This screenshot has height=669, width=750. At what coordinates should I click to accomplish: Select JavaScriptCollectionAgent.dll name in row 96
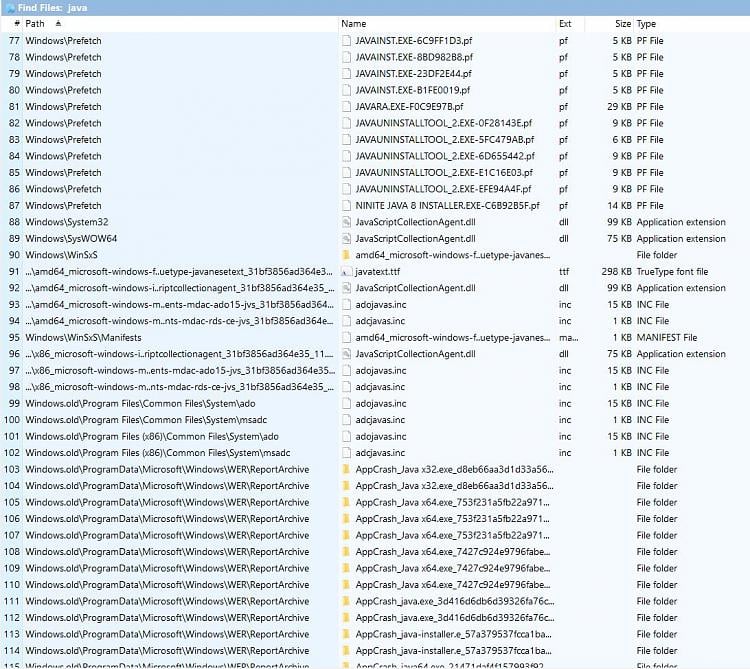pyautogui.click(x=415, y=354)
